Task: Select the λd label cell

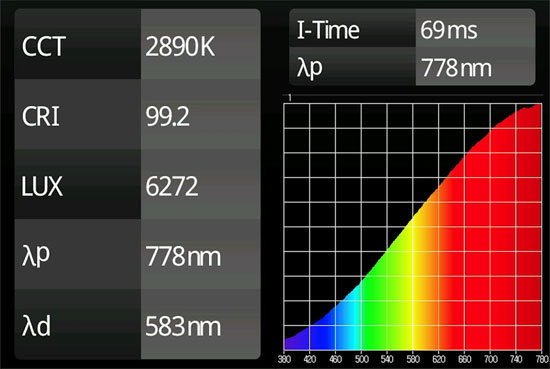Action: [78, 324]
